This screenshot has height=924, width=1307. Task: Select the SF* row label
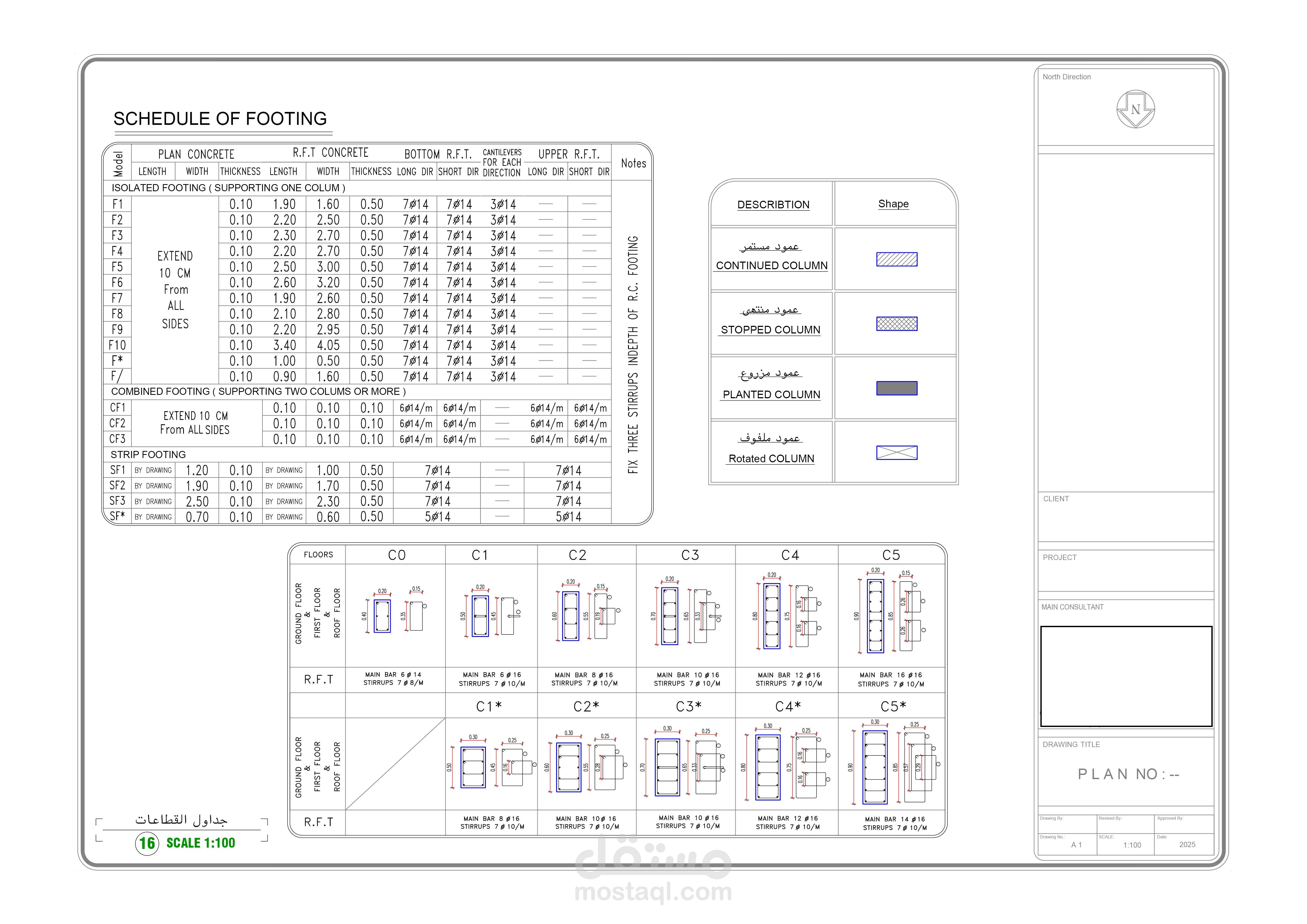pyautogui.click(x=117, y=516)
